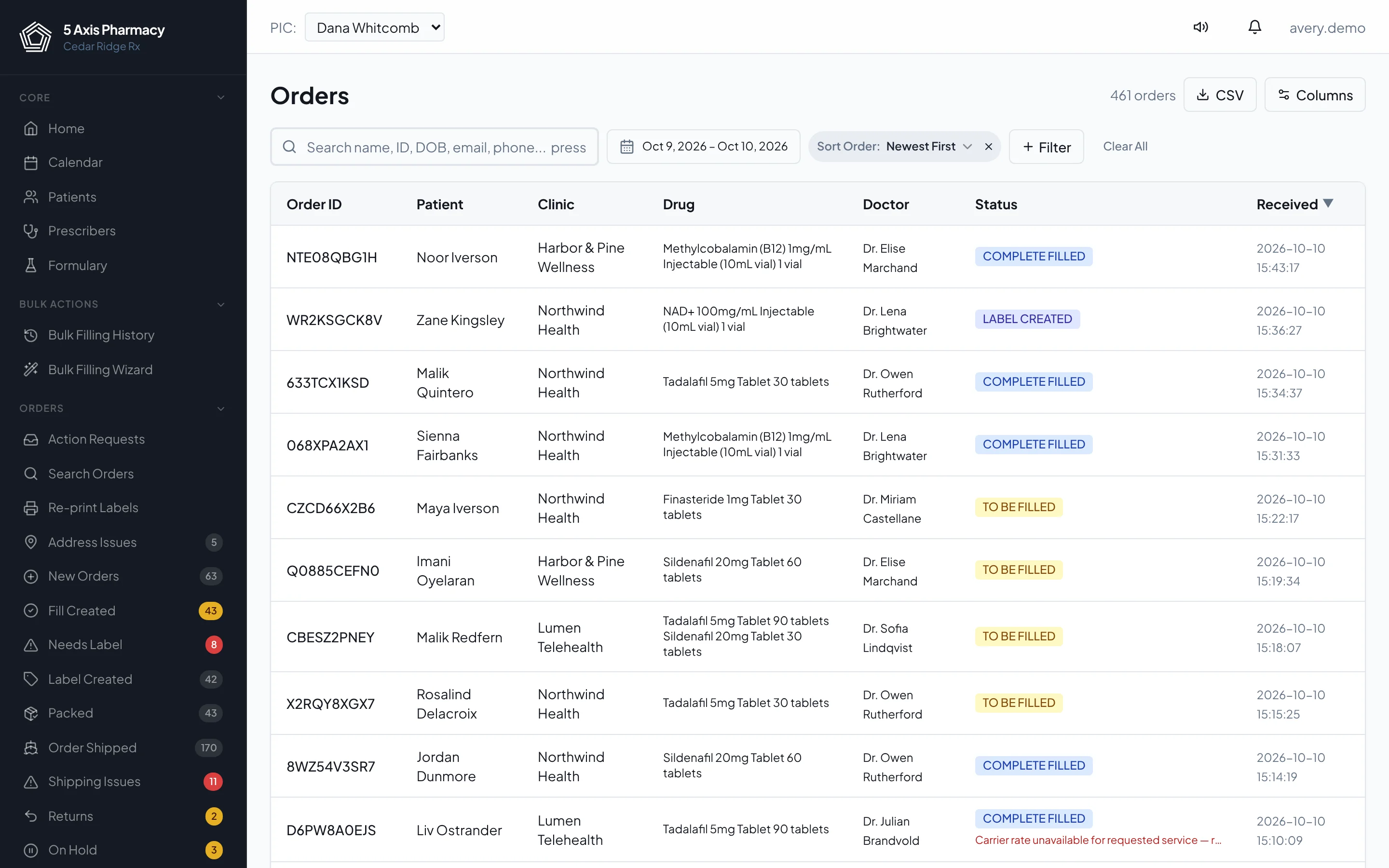Collapse the ORDERS sidebar section

[x=220, y=409]
